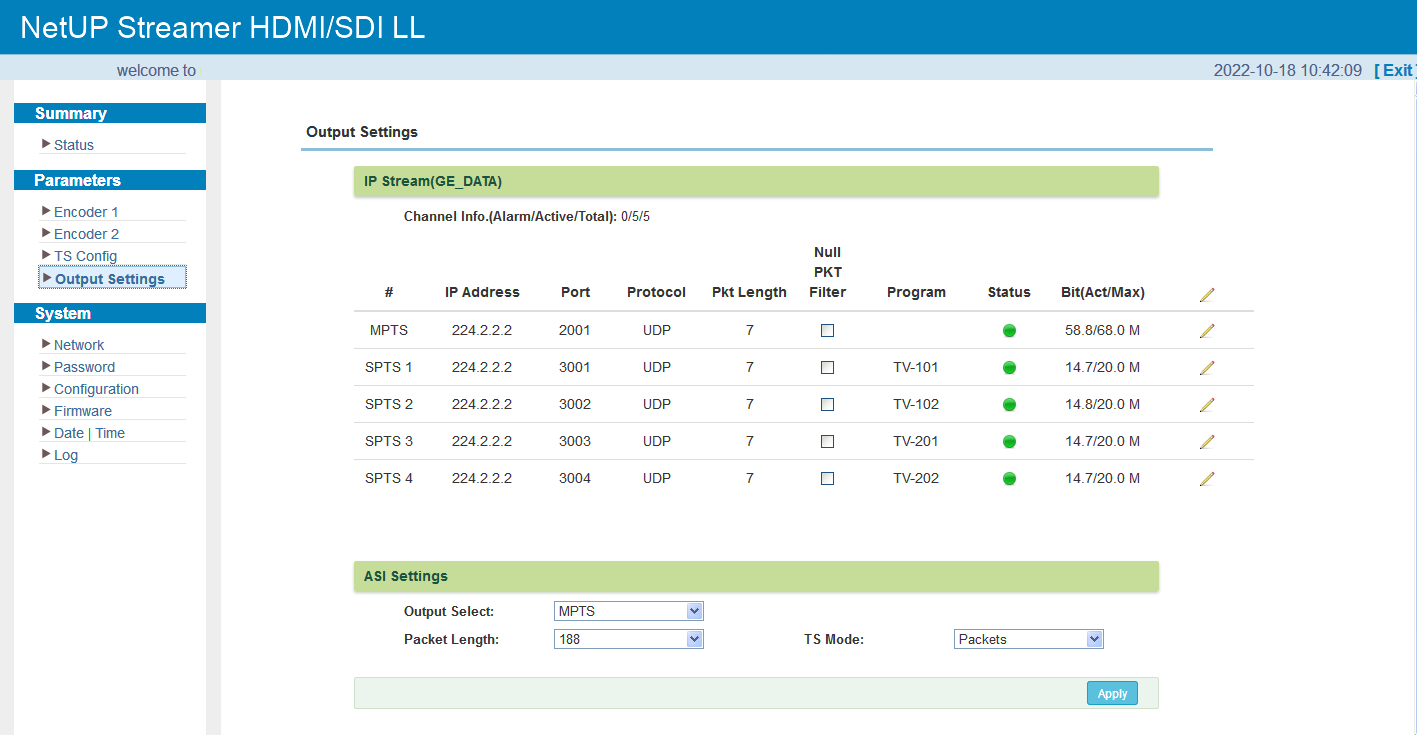Screen dimensions: 1417x735
Task: Tick Null PKT Filter box for SPTS 3
Action: (x=827, y=442)
